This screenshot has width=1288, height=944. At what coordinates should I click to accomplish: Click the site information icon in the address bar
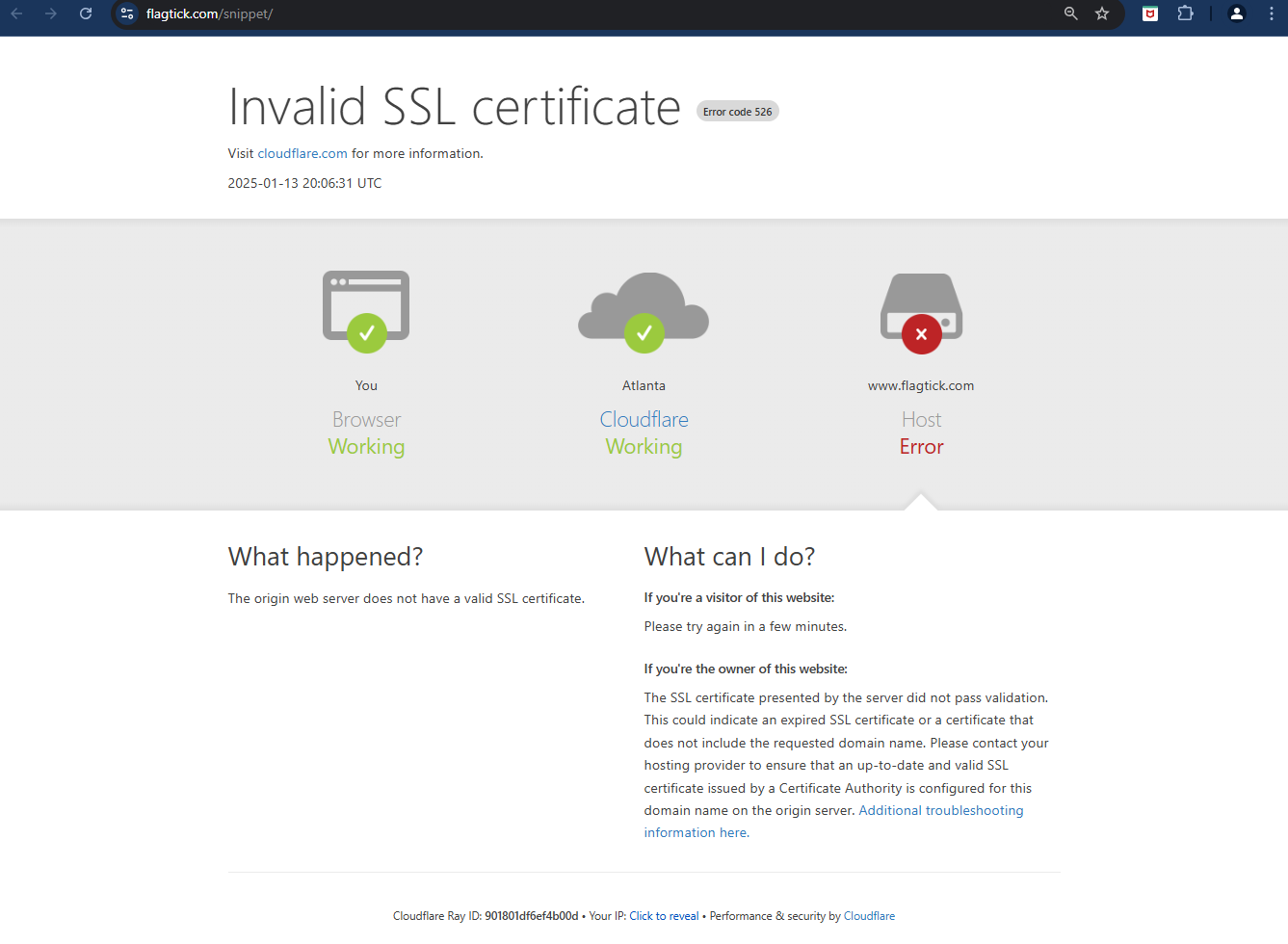126,13
